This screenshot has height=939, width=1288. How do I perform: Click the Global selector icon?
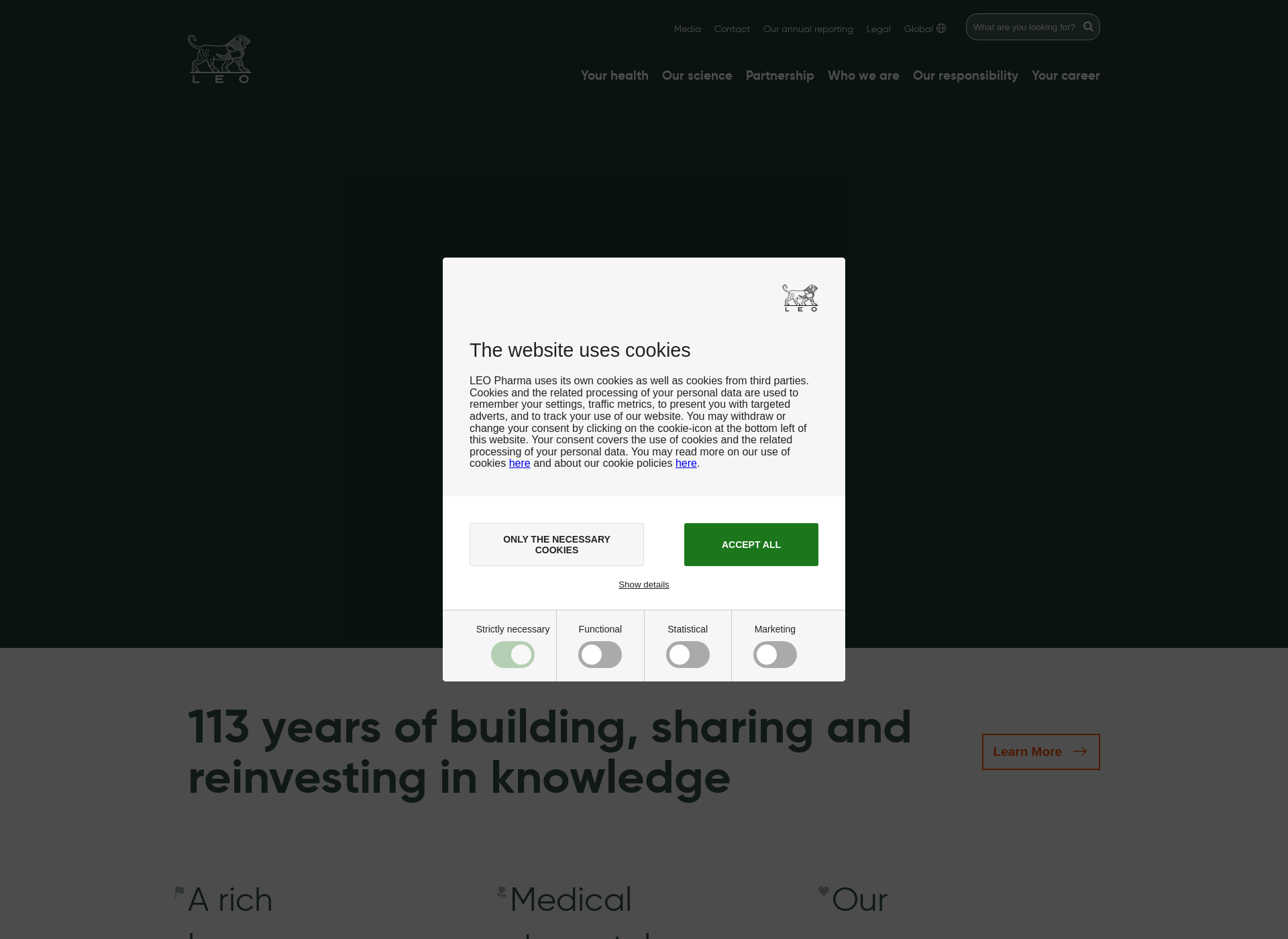943,28
